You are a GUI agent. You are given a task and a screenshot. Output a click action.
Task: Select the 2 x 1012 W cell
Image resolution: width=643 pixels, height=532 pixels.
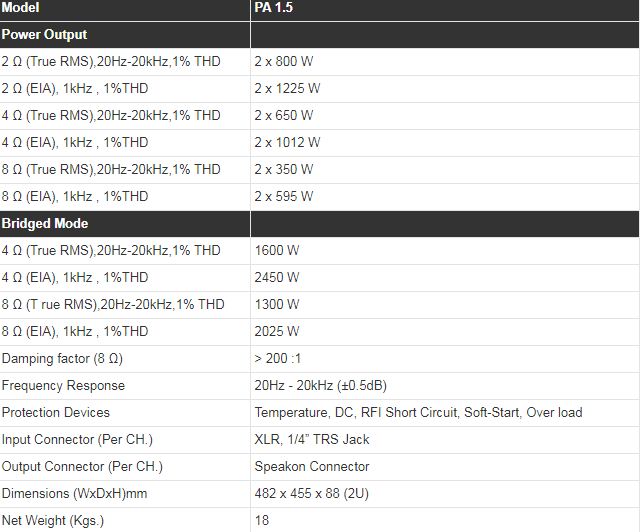point(287,143)
